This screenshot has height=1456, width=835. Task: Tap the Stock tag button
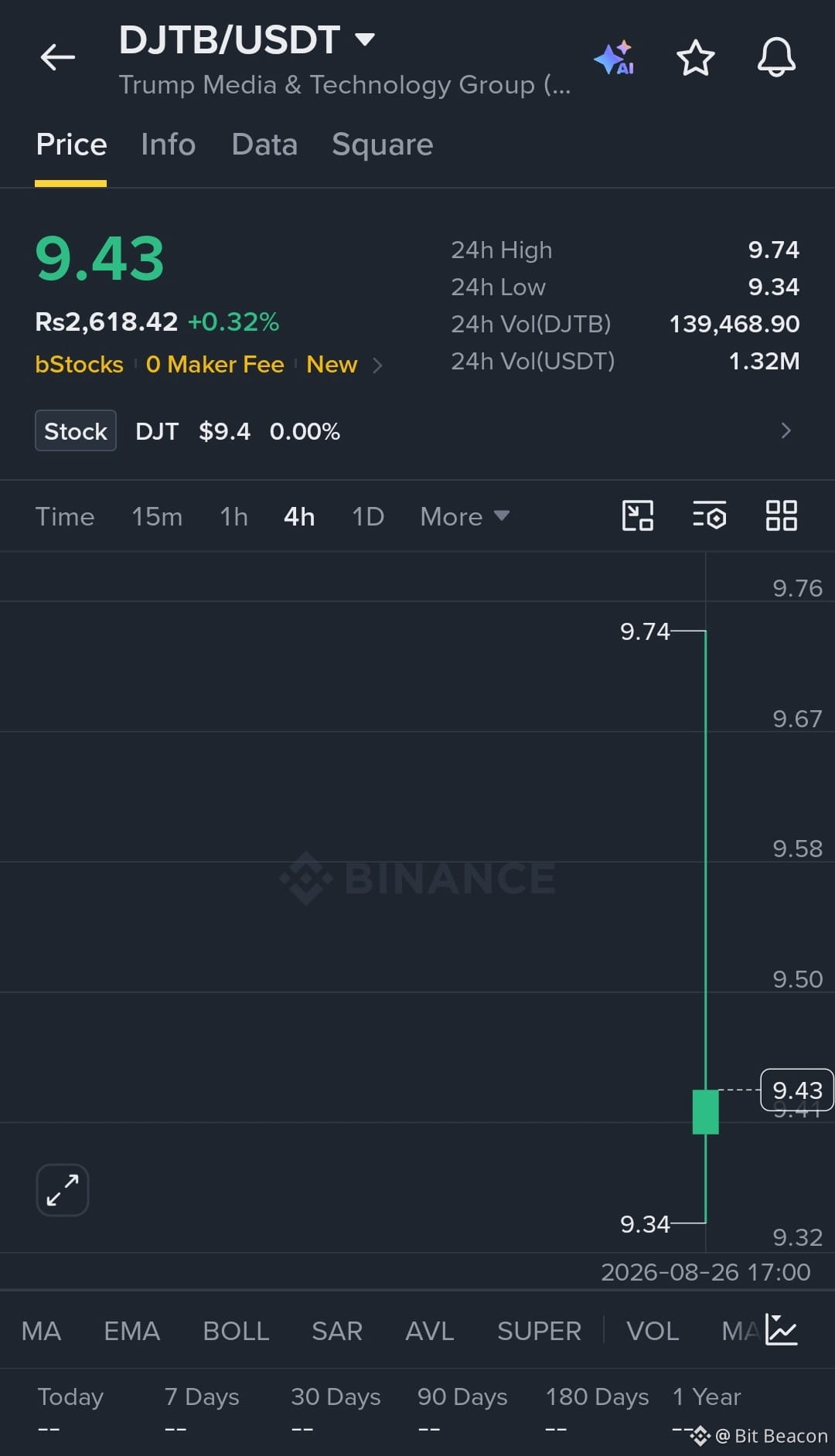[x=76, y=430]
